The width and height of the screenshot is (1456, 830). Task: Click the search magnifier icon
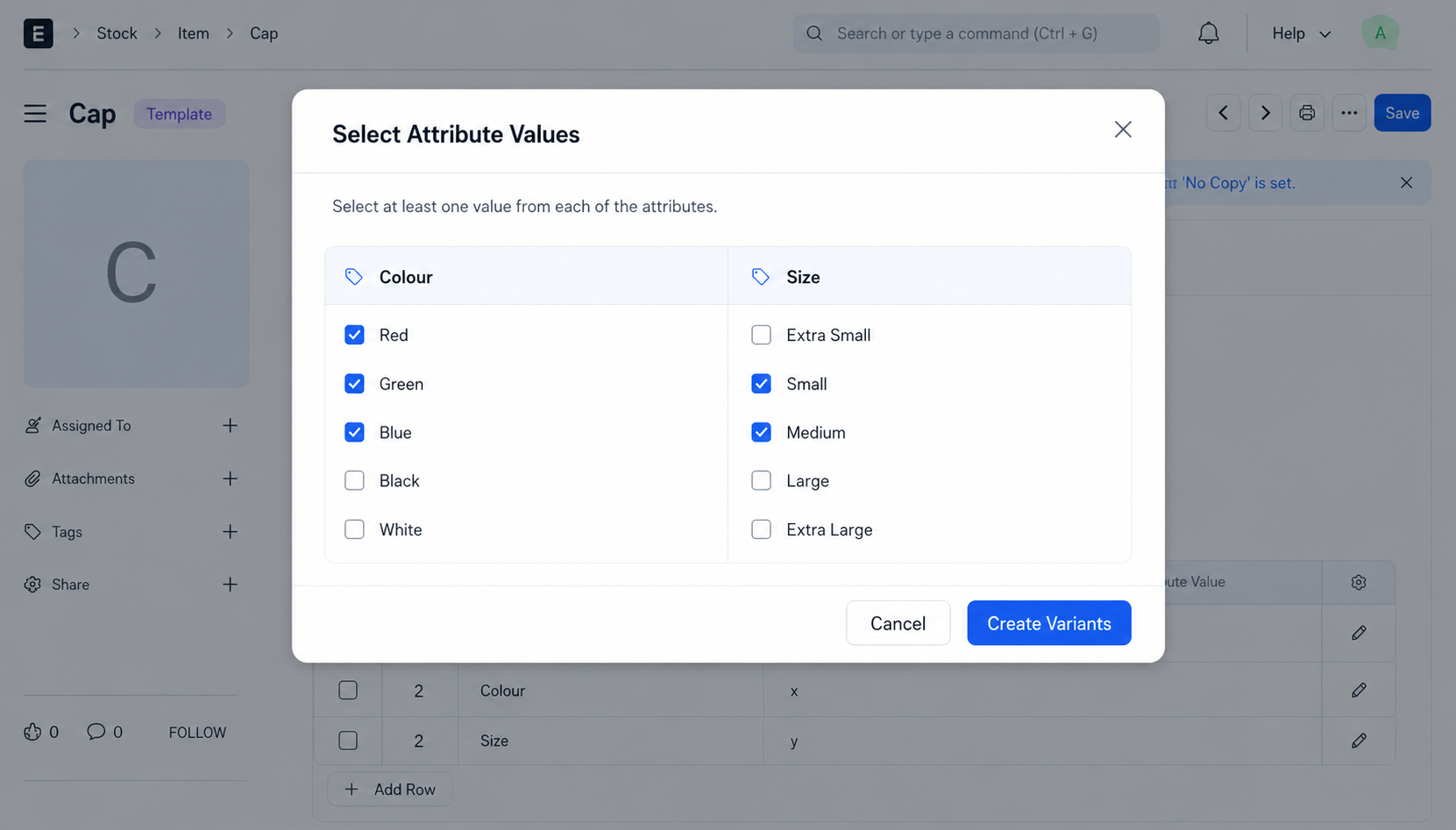coord(814,33)
